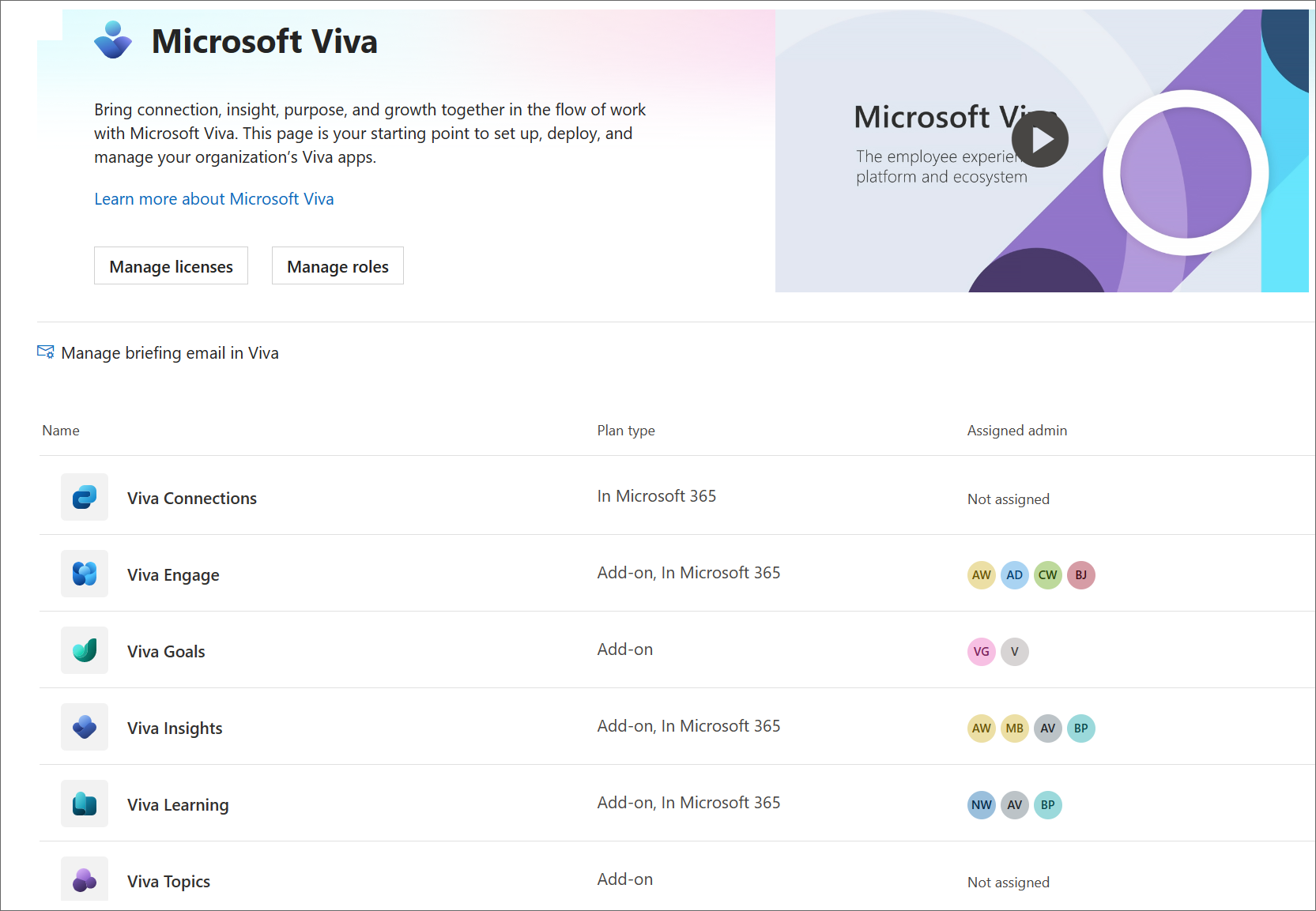Sort by the Name column header
The image size is (1316, 911).
(61, 431)
